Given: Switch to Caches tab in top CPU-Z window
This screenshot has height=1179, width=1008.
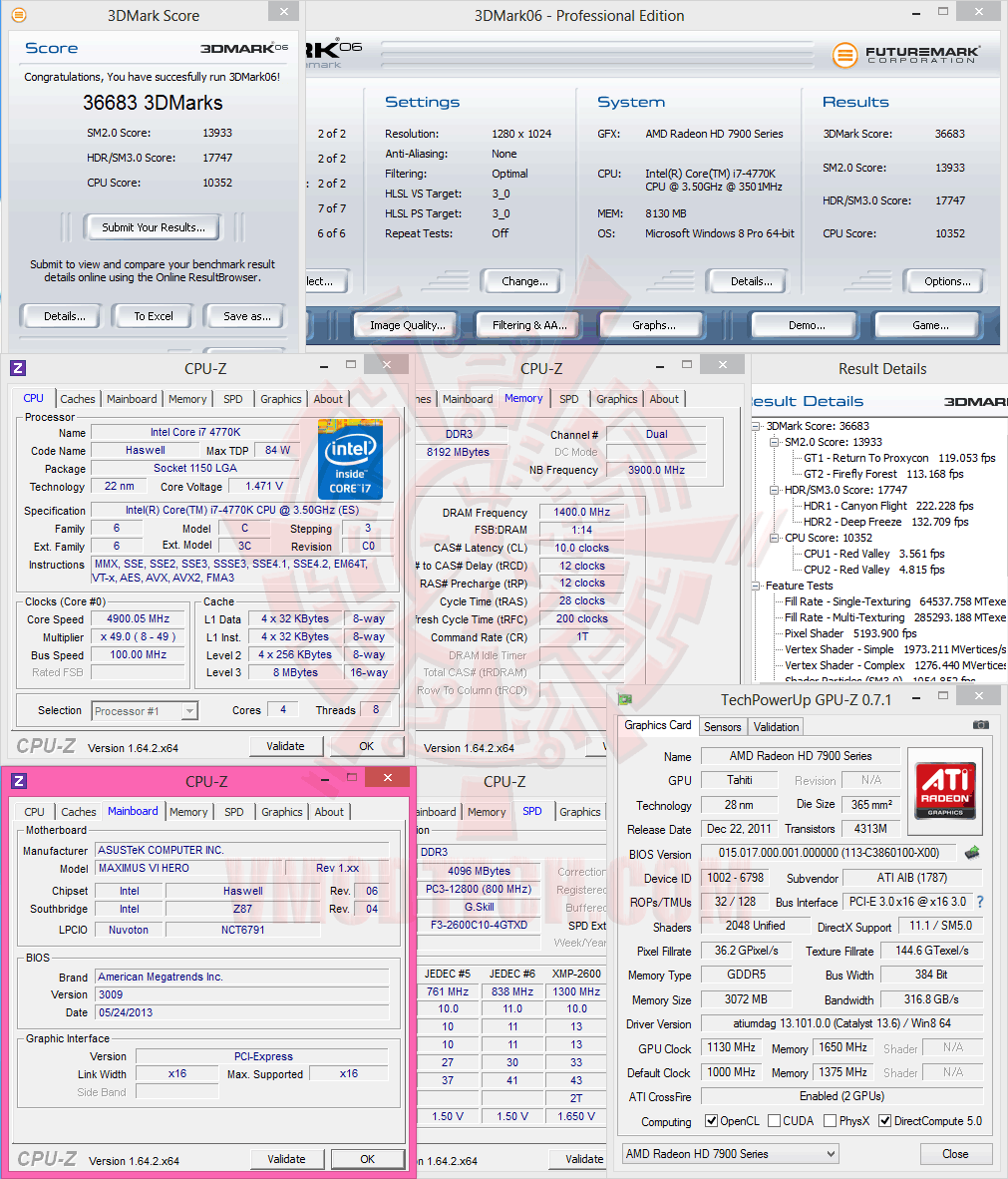Looking at the screenshot, I should [78, 399].
